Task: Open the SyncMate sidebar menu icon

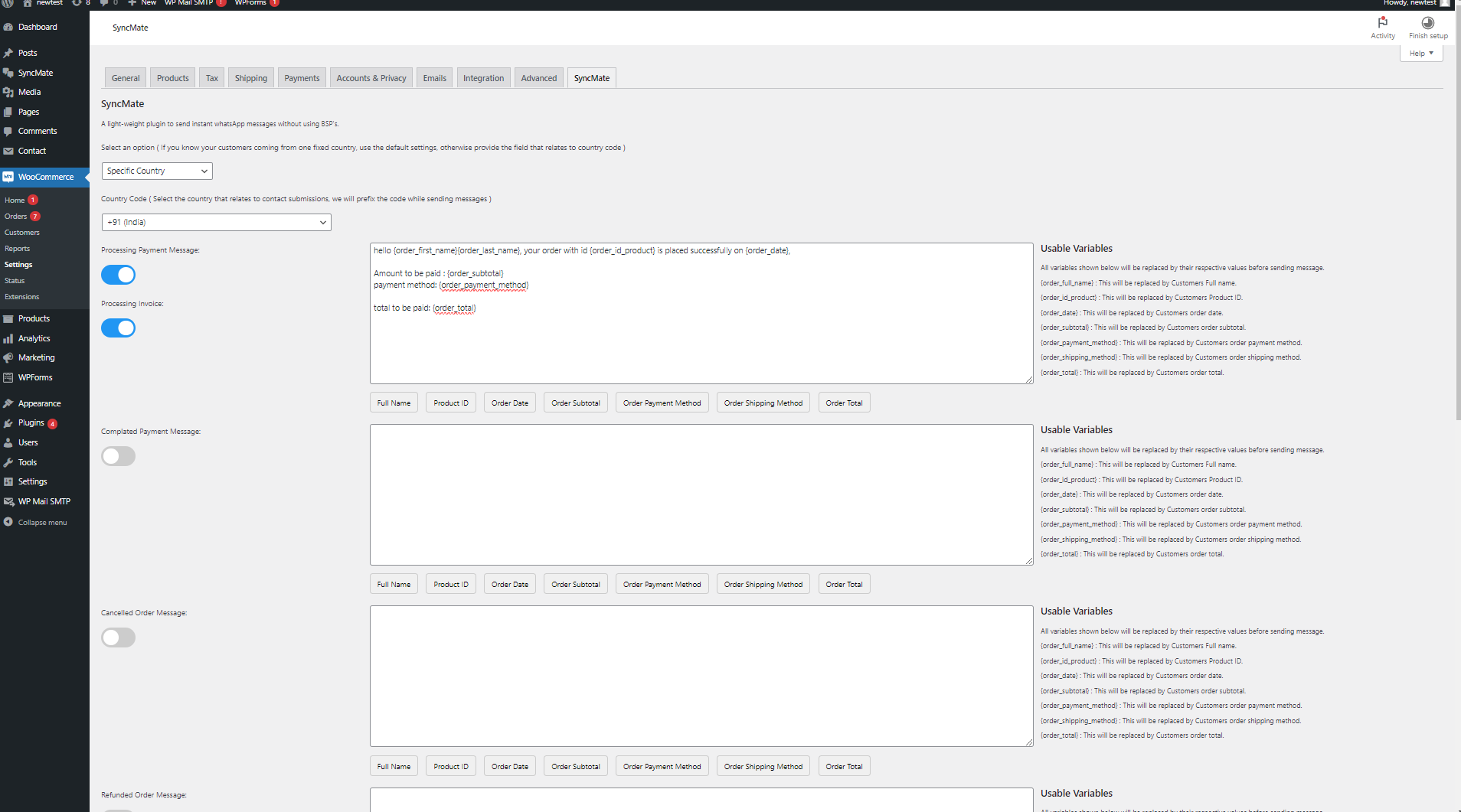Action: 8,73
